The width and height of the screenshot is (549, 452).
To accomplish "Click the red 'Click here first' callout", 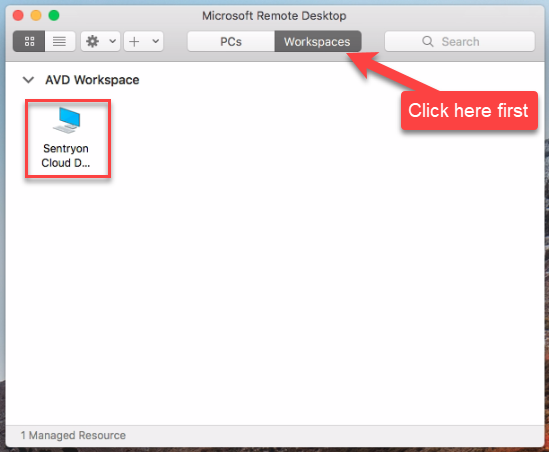I will point(469,111).
